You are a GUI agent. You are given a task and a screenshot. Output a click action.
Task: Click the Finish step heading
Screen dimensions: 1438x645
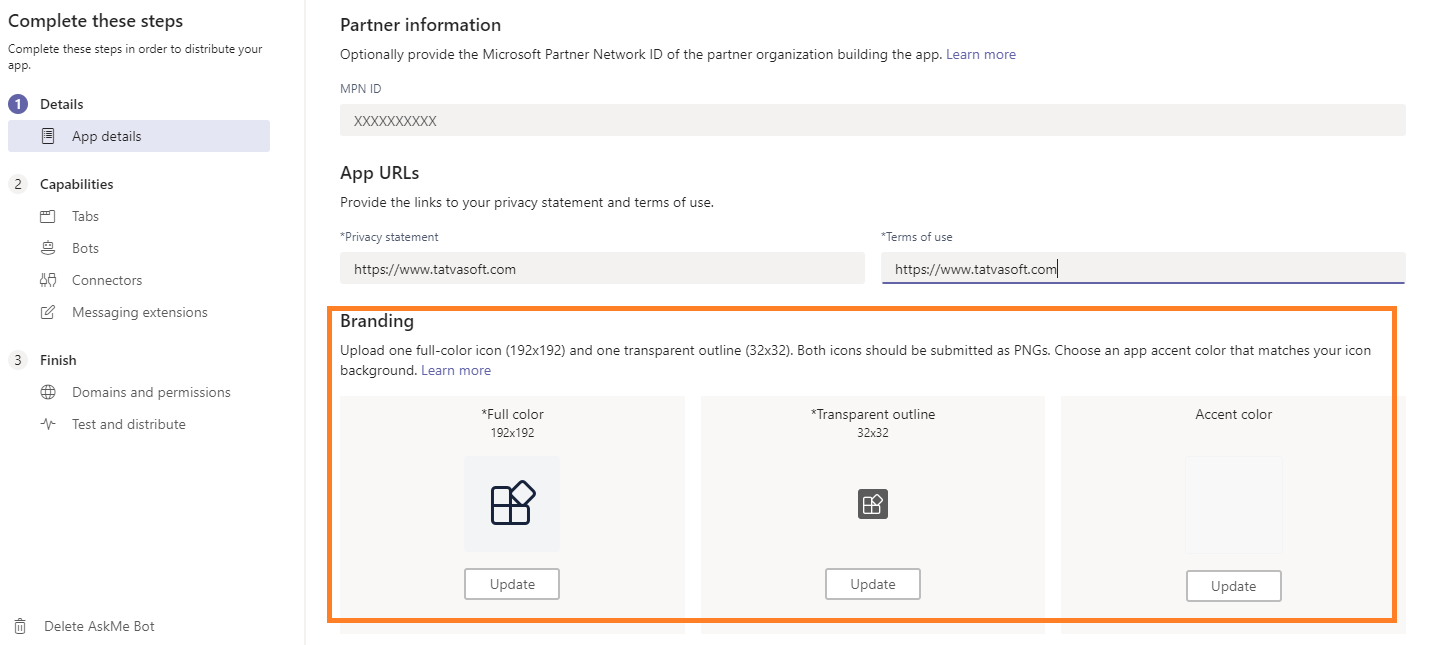pyautogui.click(x=58, y=360)
